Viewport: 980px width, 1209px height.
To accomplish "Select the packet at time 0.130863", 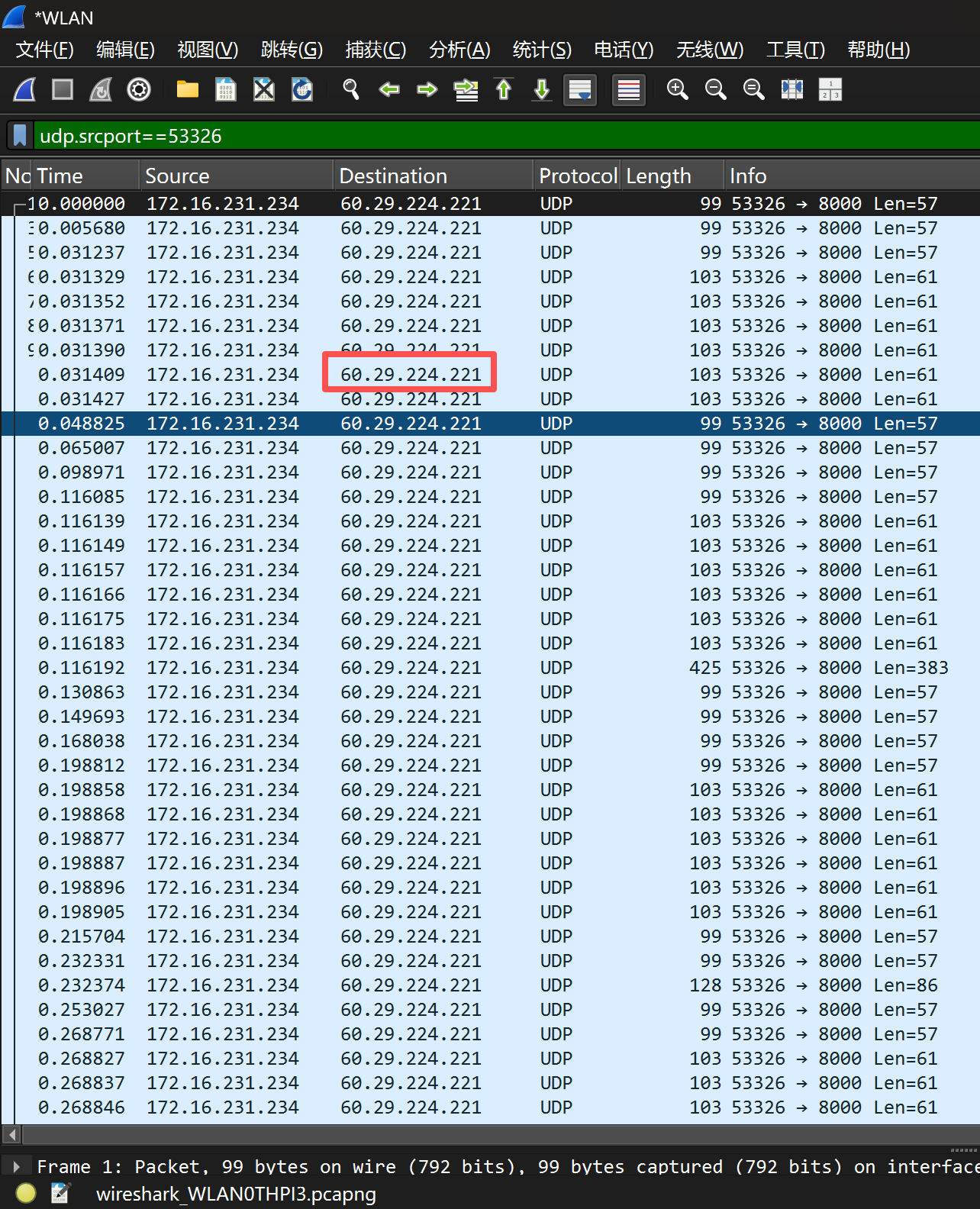I will pyautogui.click(x=490, y=692).
